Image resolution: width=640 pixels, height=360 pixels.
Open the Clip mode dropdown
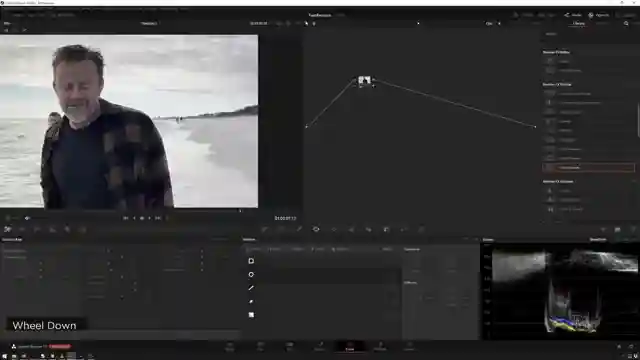point(493,24)
